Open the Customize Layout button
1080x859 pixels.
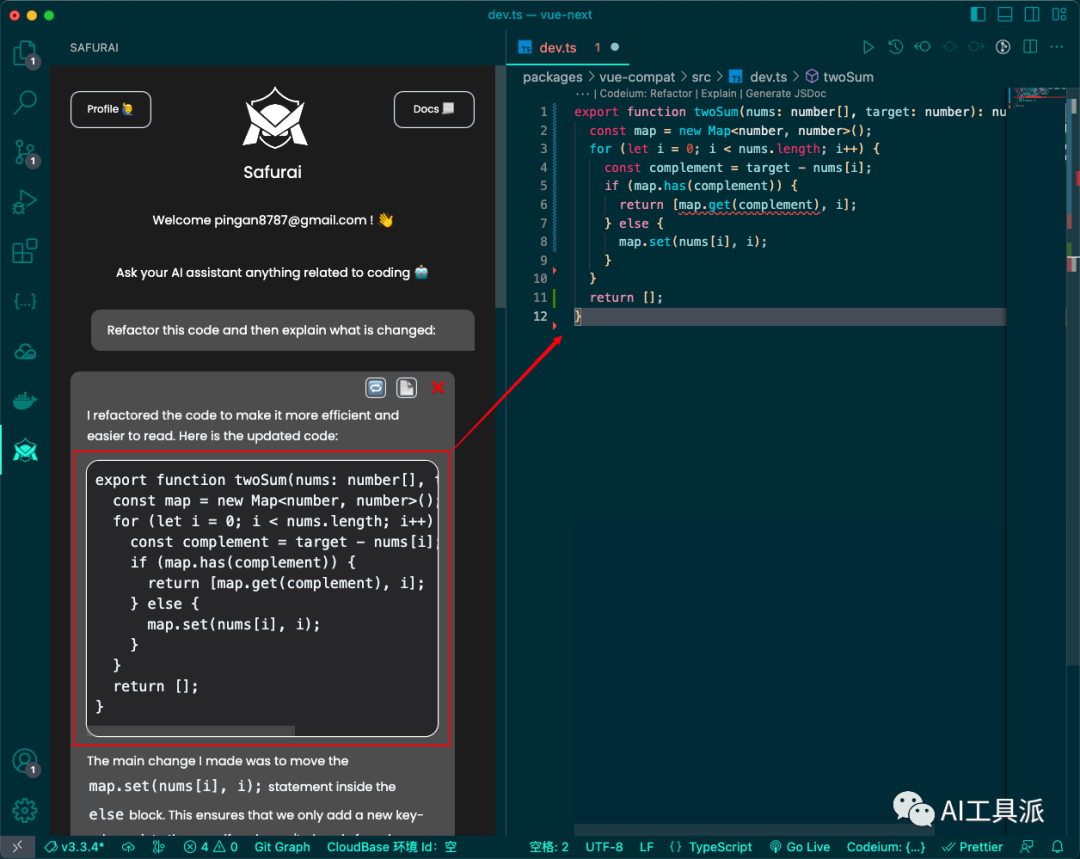[1059, 14]
